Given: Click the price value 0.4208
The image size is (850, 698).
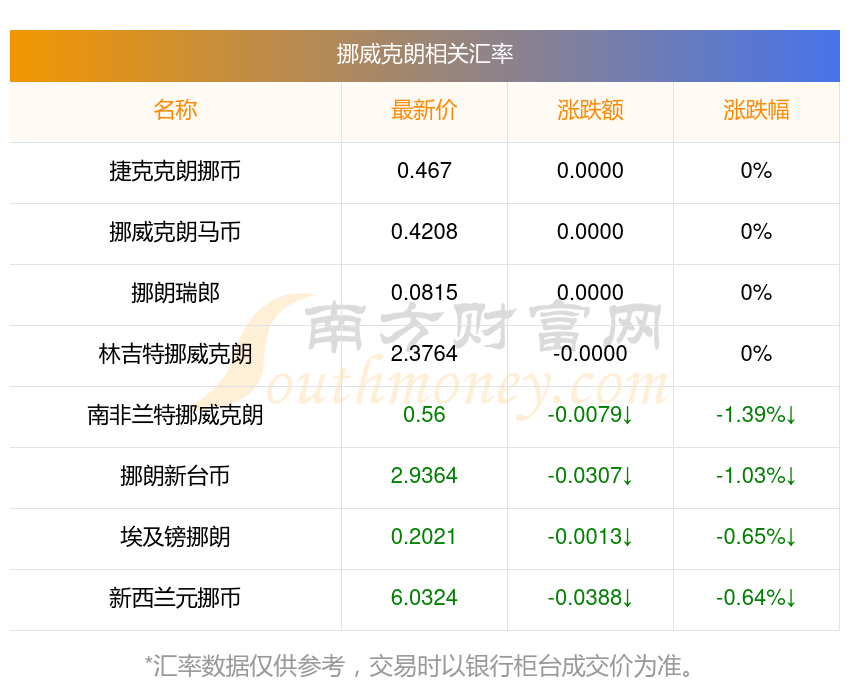Looking at the screenshot, I should [424, 232].
